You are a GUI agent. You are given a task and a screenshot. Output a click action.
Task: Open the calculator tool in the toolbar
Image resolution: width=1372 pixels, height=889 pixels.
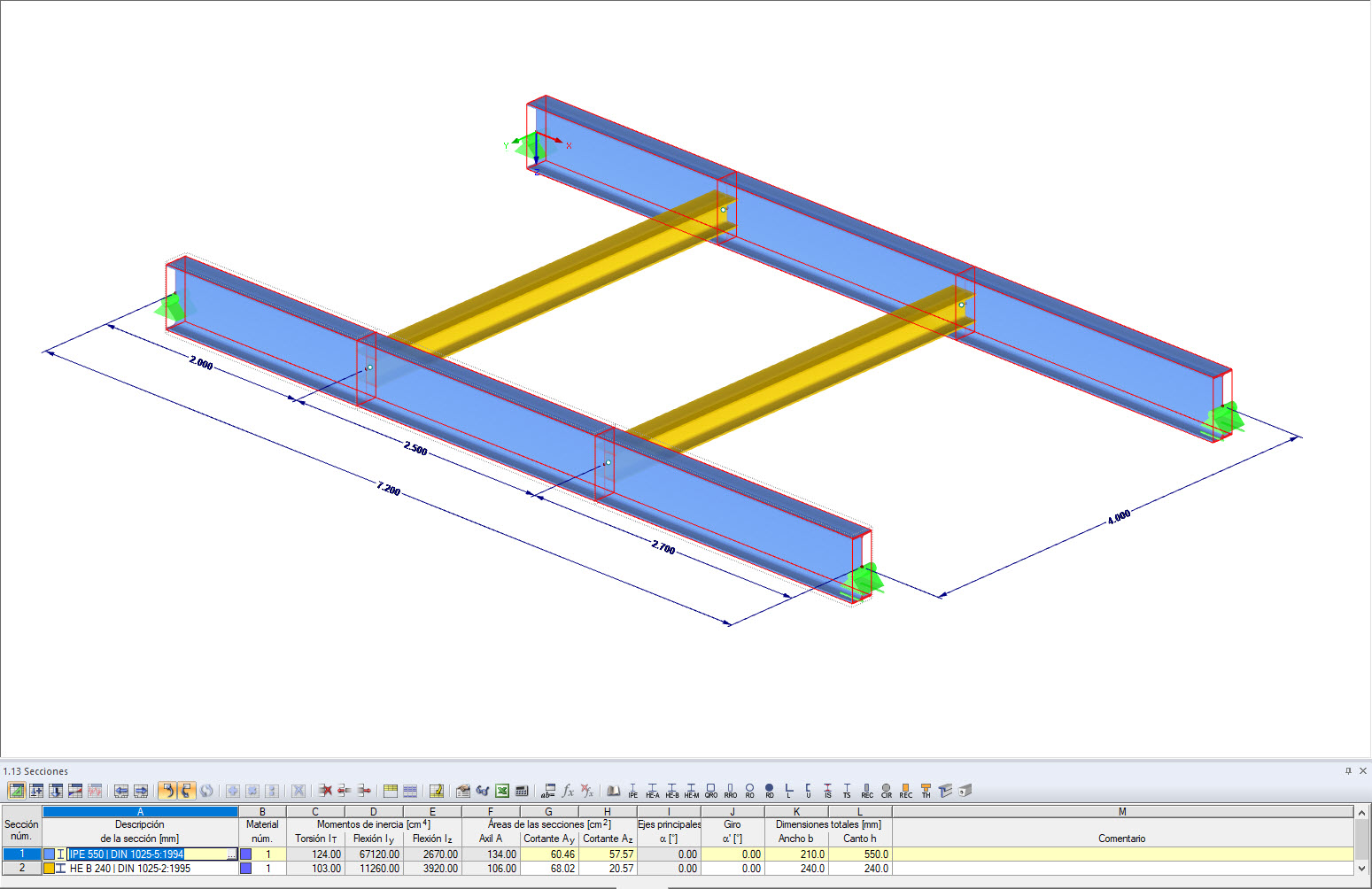[523, 790]
